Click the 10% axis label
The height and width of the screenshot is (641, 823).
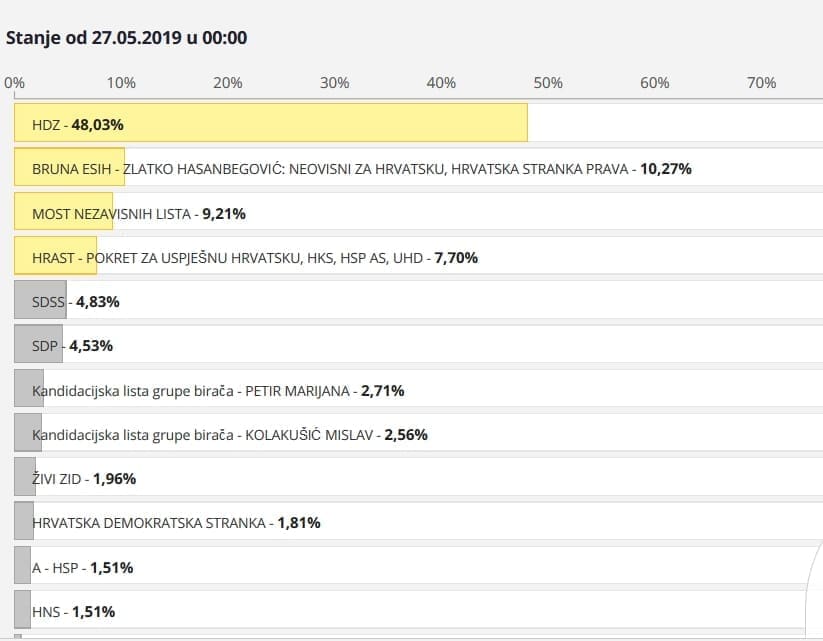[121, 83]
